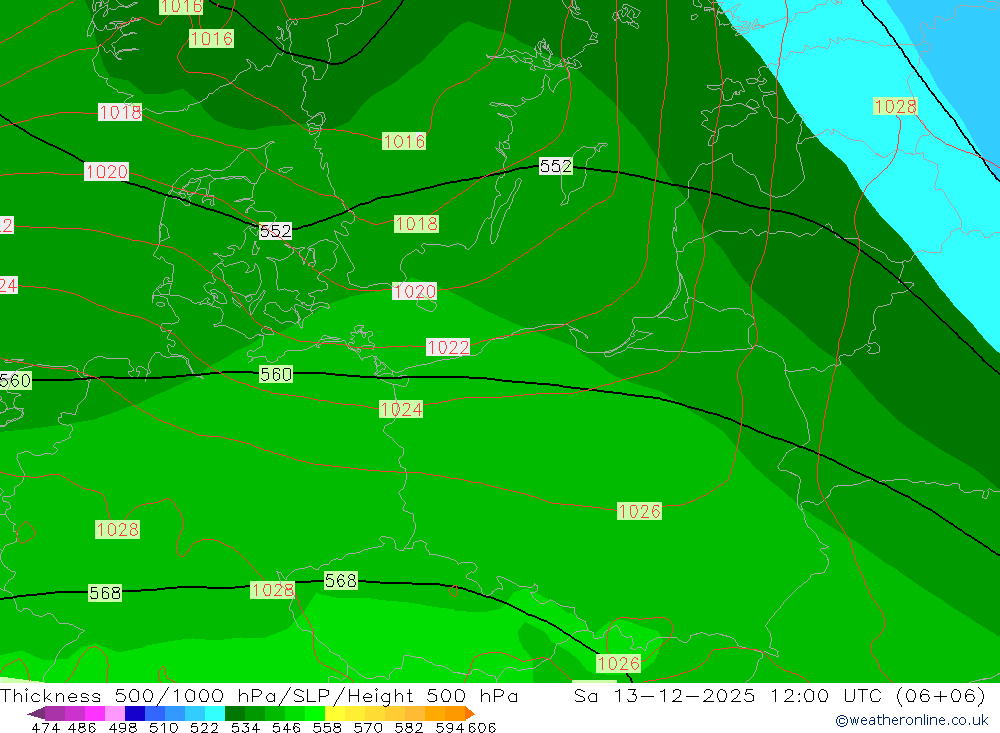The image size is (1000, 733).
Task: Click the brightest lime green legend swatch
Action: click(x=315, y=713)
